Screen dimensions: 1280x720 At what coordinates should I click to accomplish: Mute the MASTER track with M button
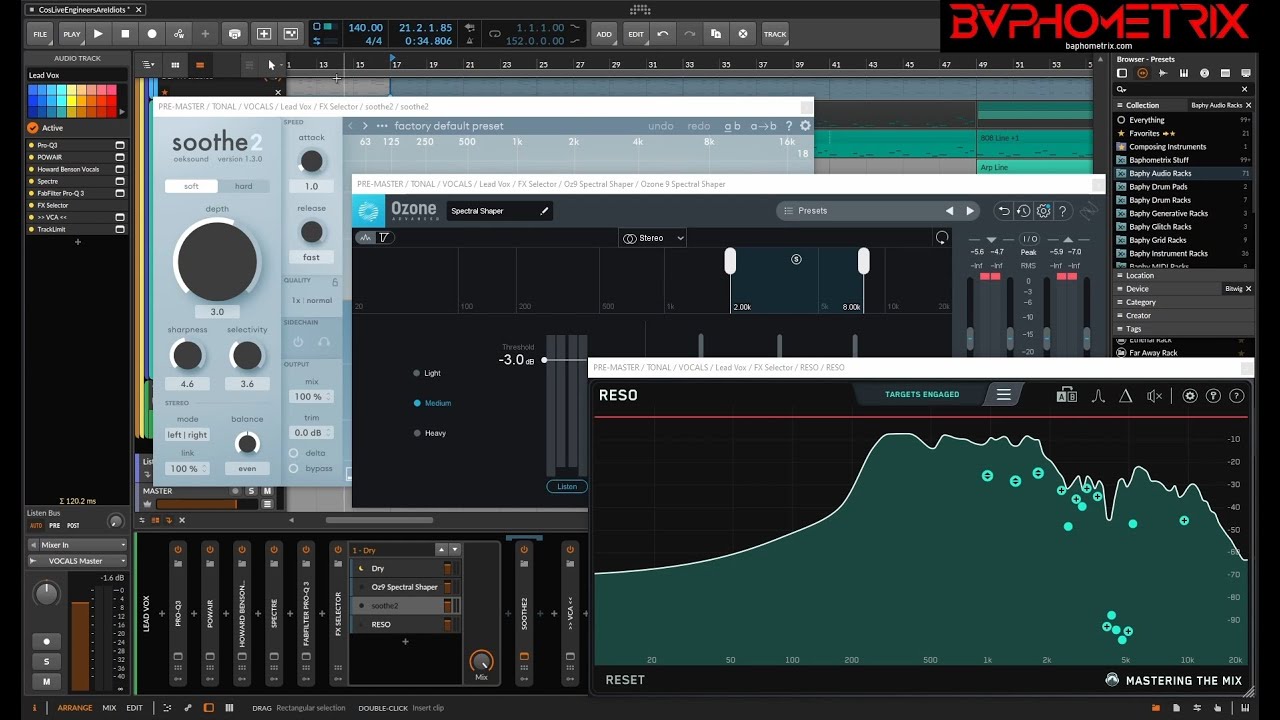point(267,491)
